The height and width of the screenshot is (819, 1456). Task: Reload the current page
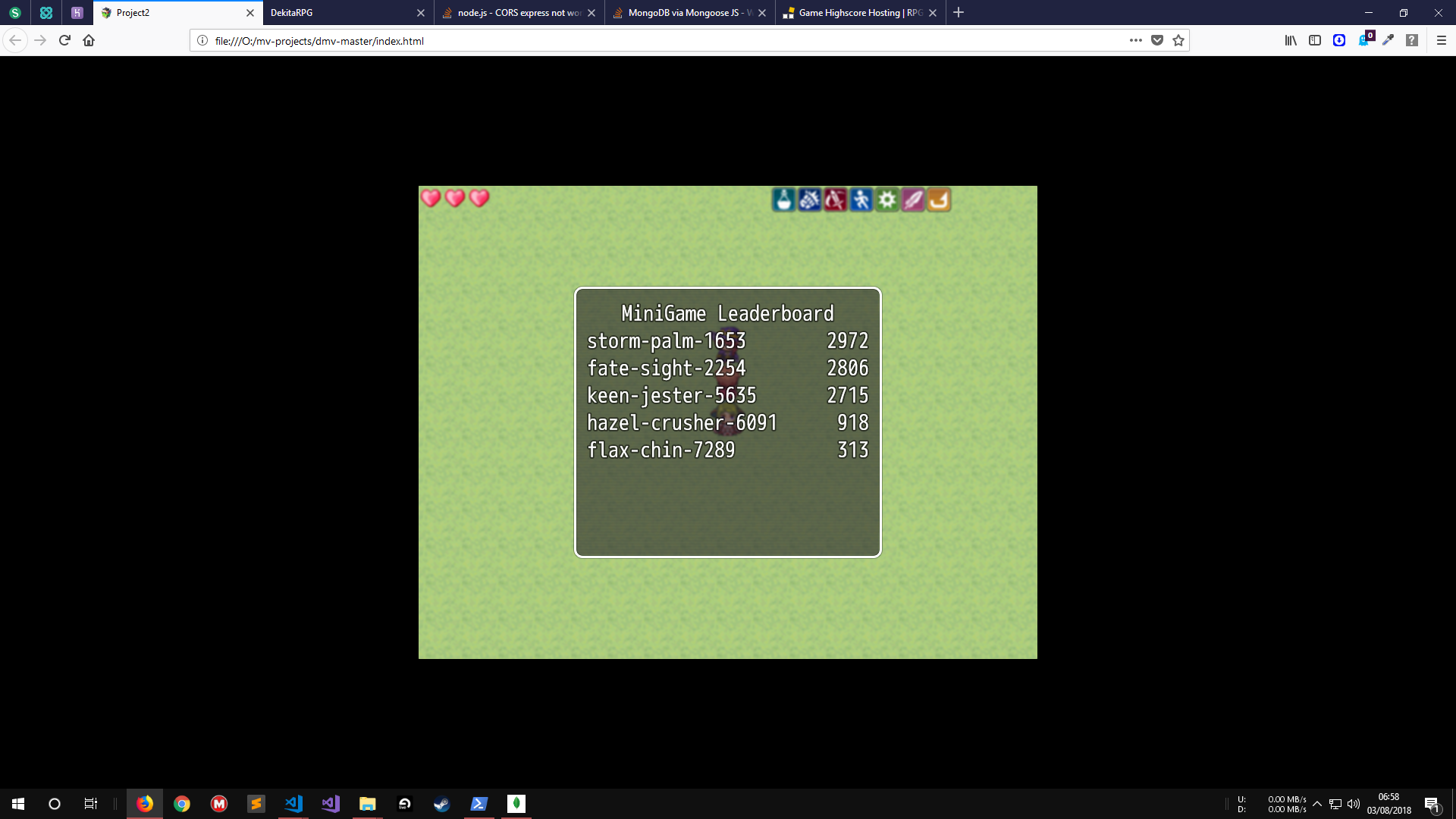click(64, 40)
